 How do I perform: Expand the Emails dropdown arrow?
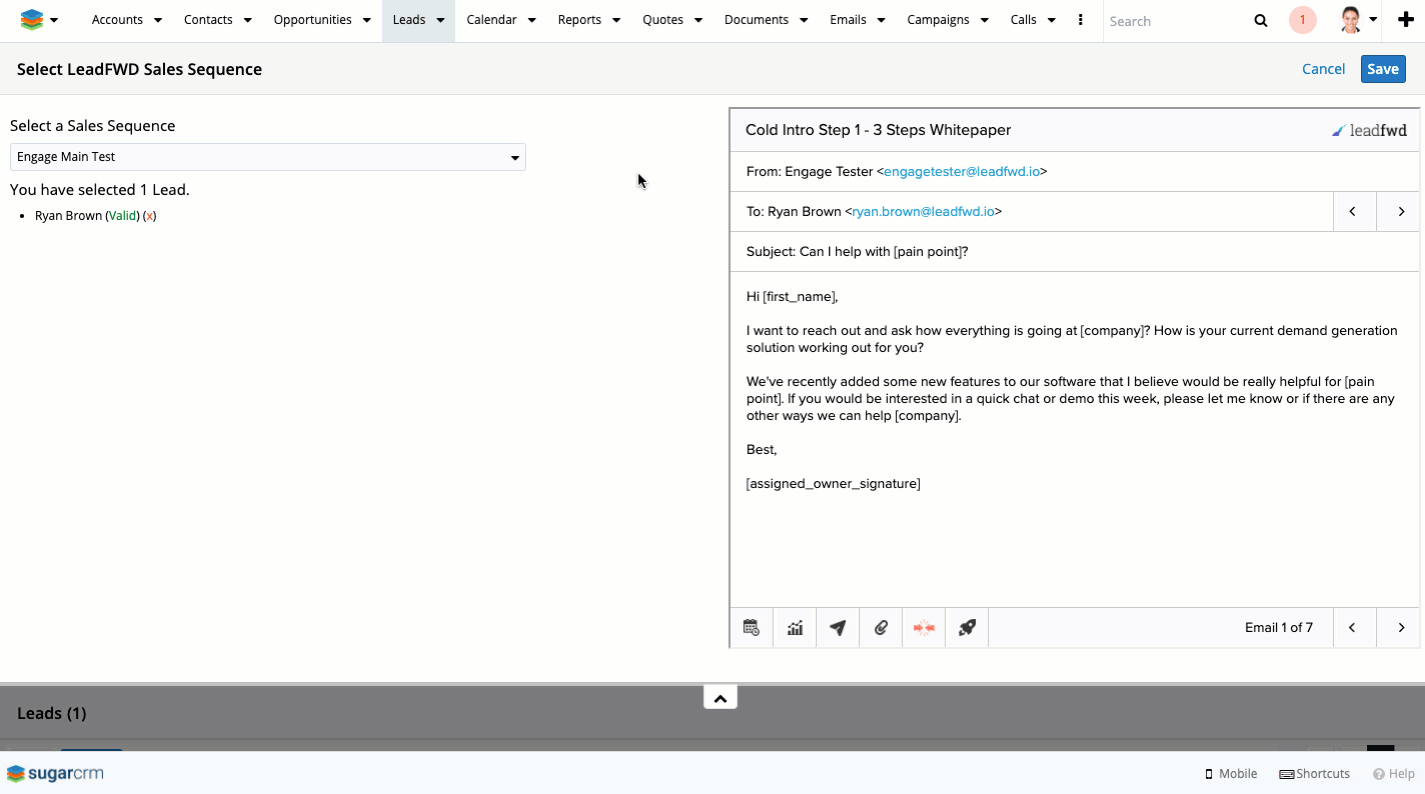pyautogui.click(x=881, y=20)
